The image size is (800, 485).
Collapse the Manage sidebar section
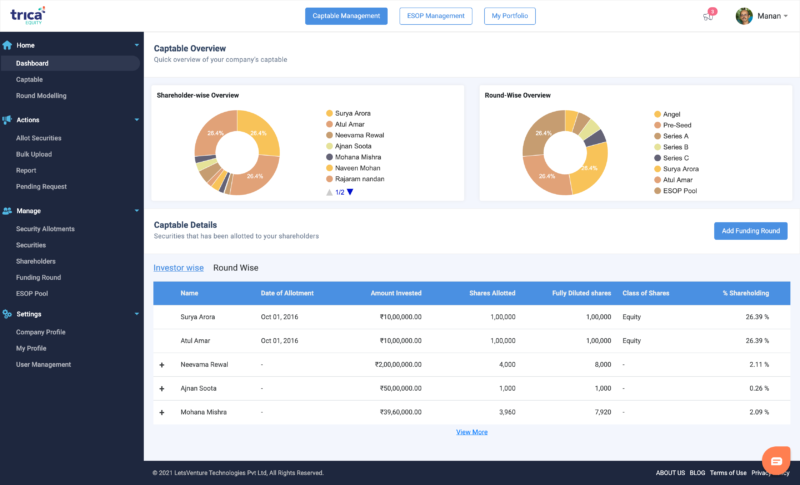(x=136, y=211)
